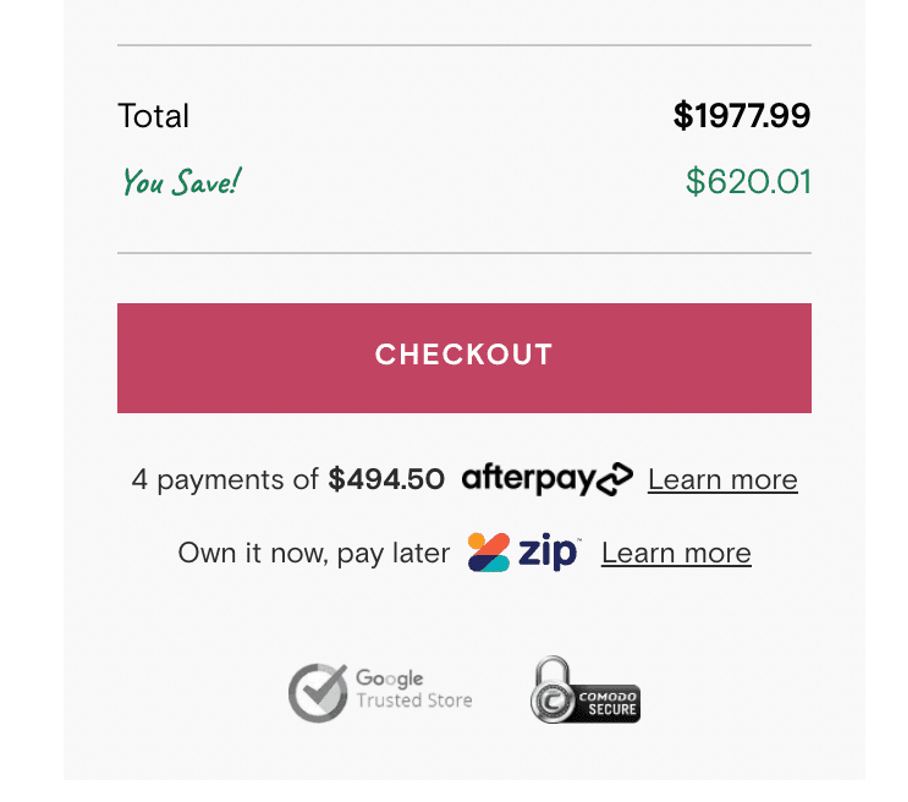This screenshot has width=908, height=802.
Task: Click the Google word in trust badge
Action: point(389,678)
